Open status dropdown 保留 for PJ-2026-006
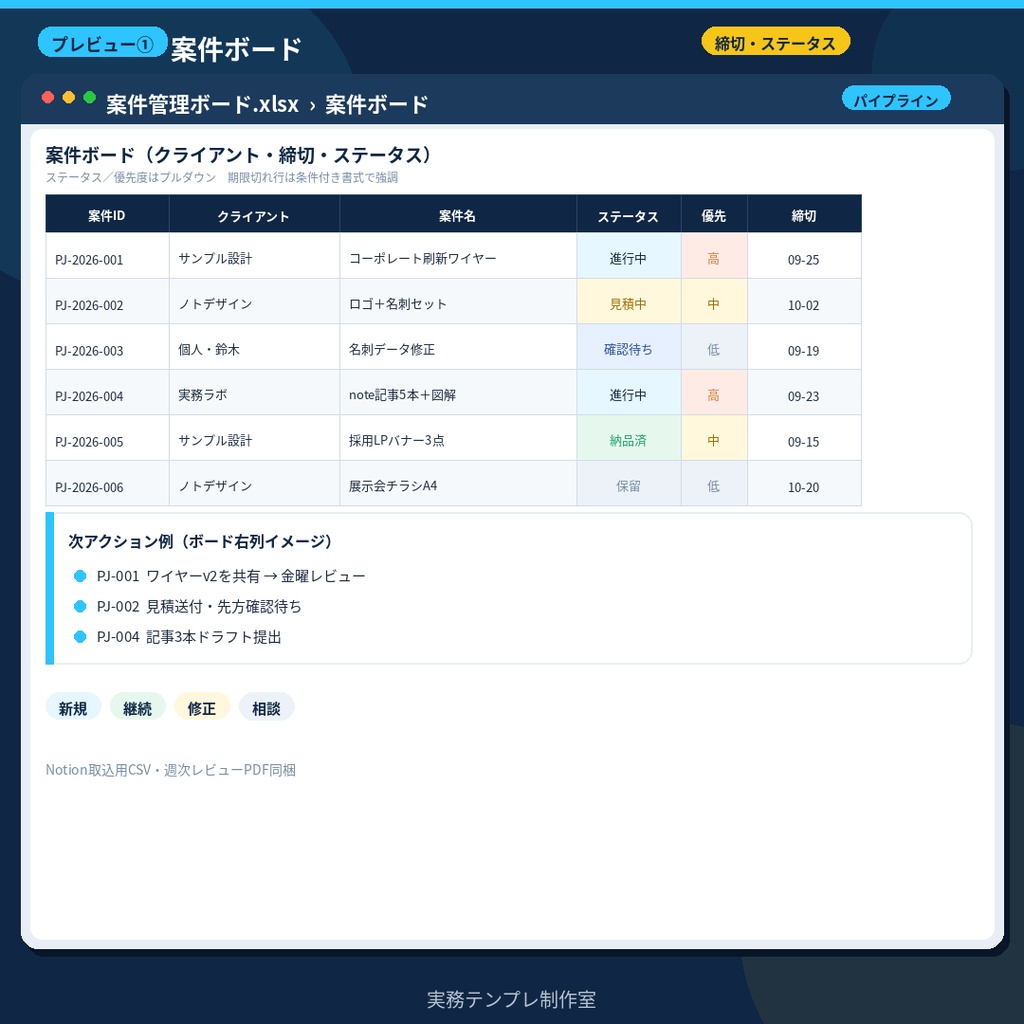The width and height of the screenshot is (1024, 1024). (x=628, y=483)
